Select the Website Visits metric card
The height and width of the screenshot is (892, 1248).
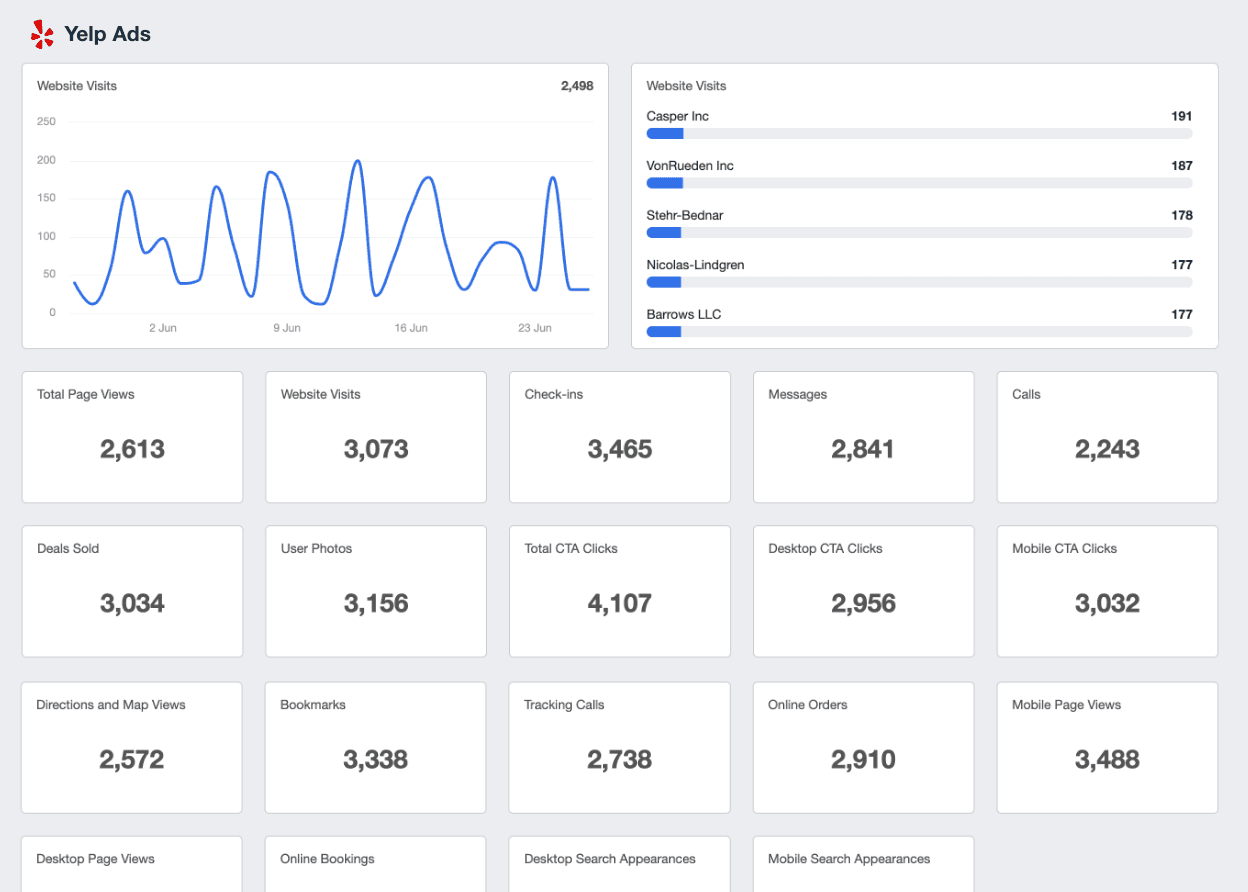pyautogui.click(x=376, y=437)
